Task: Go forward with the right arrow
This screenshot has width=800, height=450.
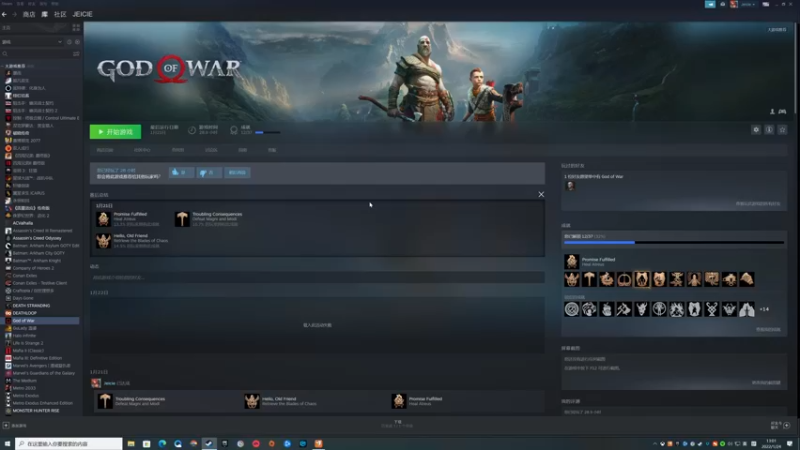Action: tap(14, 14)
